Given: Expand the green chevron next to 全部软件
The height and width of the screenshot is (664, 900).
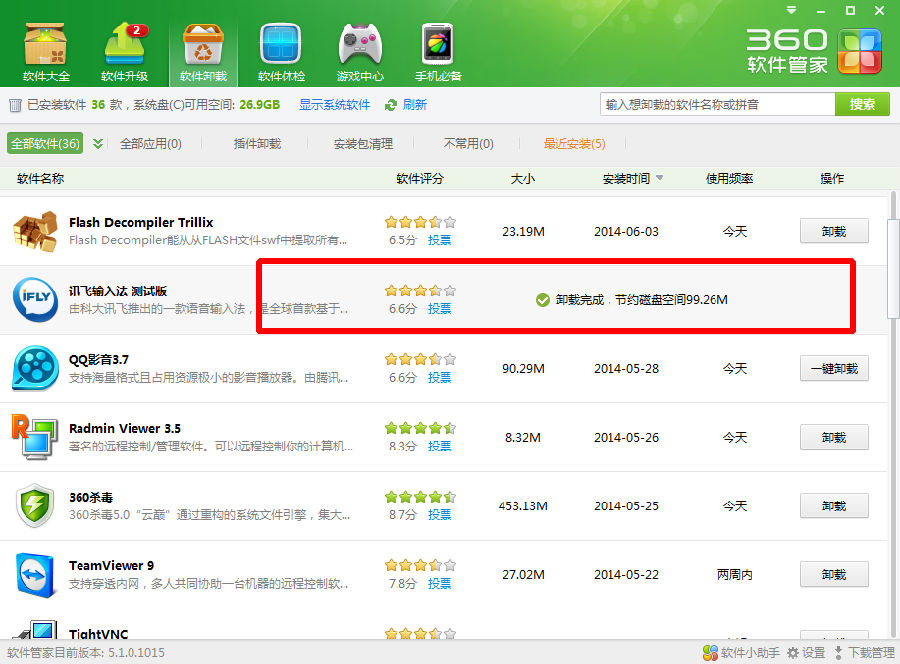Looking at the screenshot, I should point(98,143).
